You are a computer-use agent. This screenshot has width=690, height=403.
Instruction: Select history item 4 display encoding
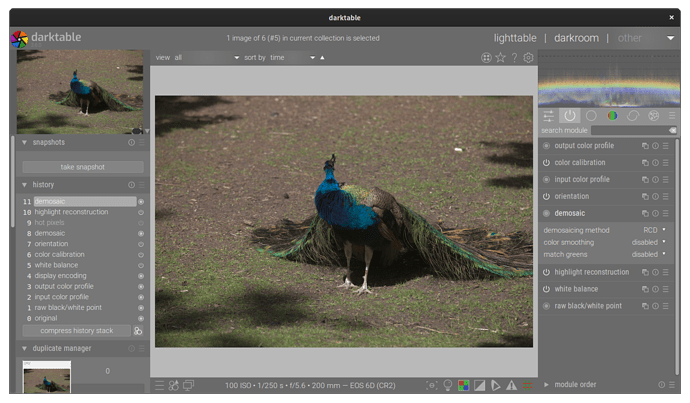[60, 276]
